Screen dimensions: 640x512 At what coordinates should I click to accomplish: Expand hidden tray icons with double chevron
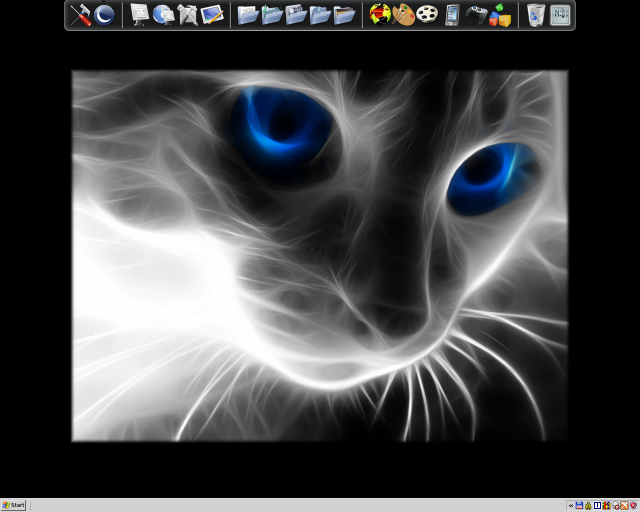[x=571, y=505]
